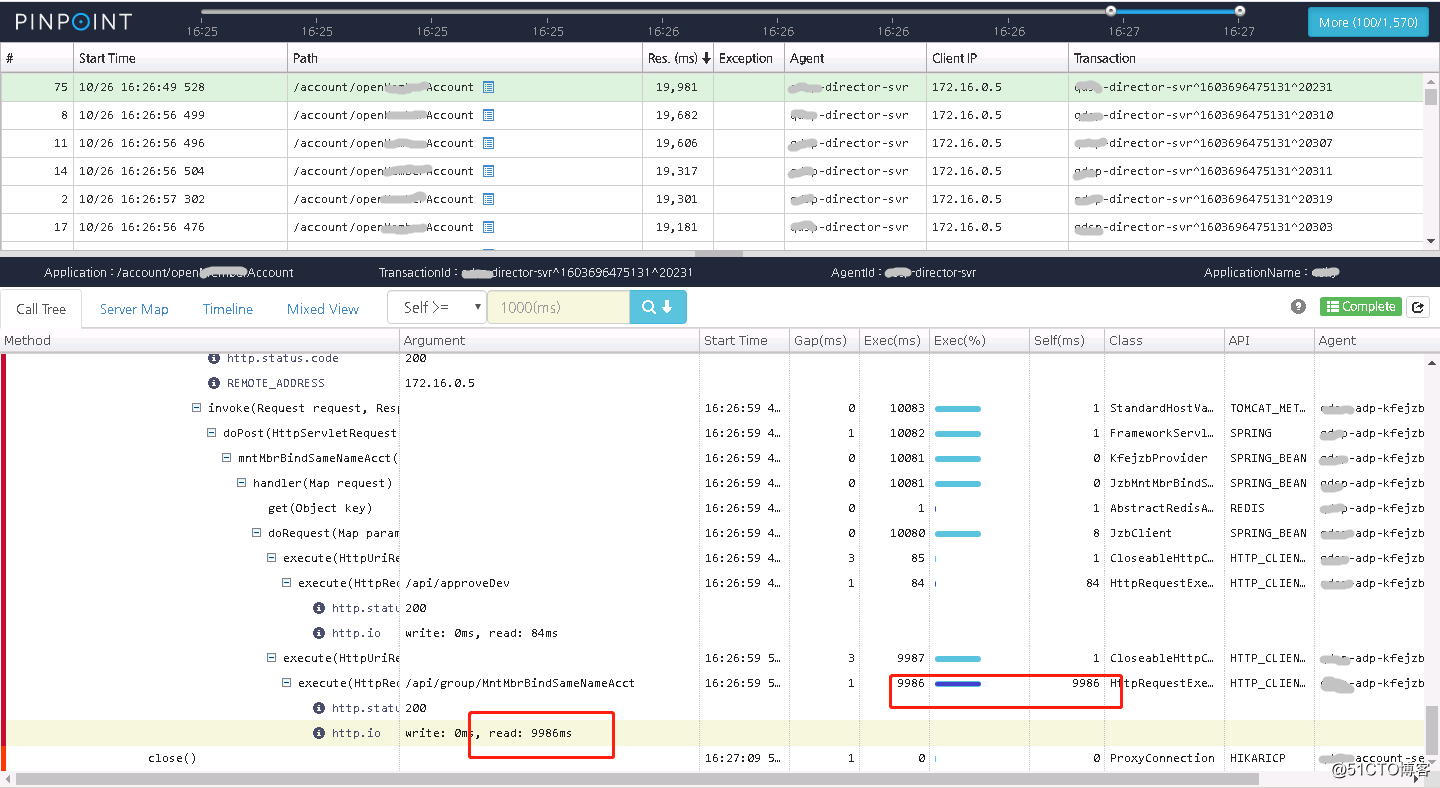Click the Exec(ms) value 10083

907,408
